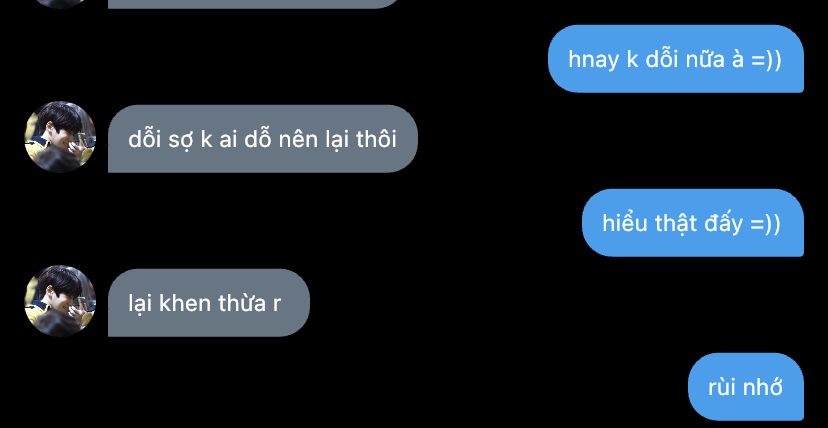Click the "=))" emoticon in "hnay" message
This screenshot has height=428, width=828.
click(x=766, y=60)
